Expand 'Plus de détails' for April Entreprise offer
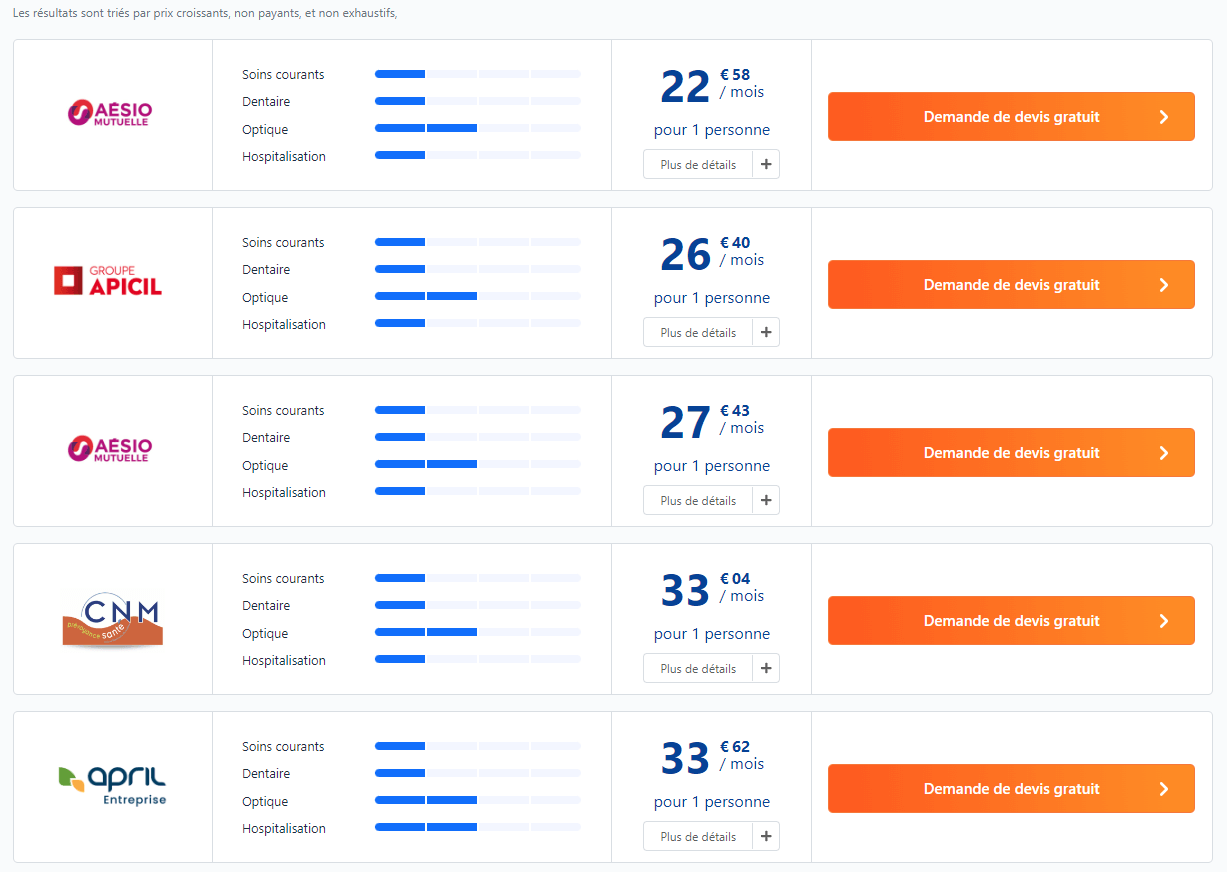 (x=698, y=837)
